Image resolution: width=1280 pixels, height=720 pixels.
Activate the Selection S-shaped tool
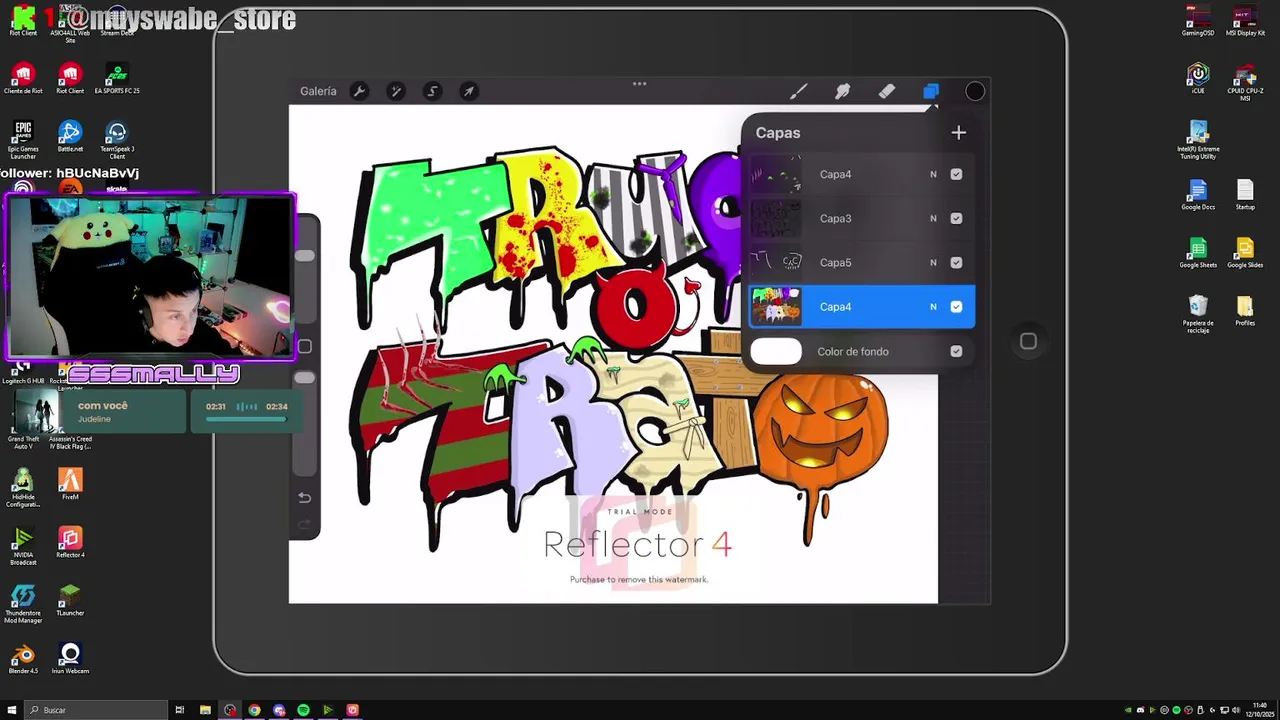coord(432,91)
